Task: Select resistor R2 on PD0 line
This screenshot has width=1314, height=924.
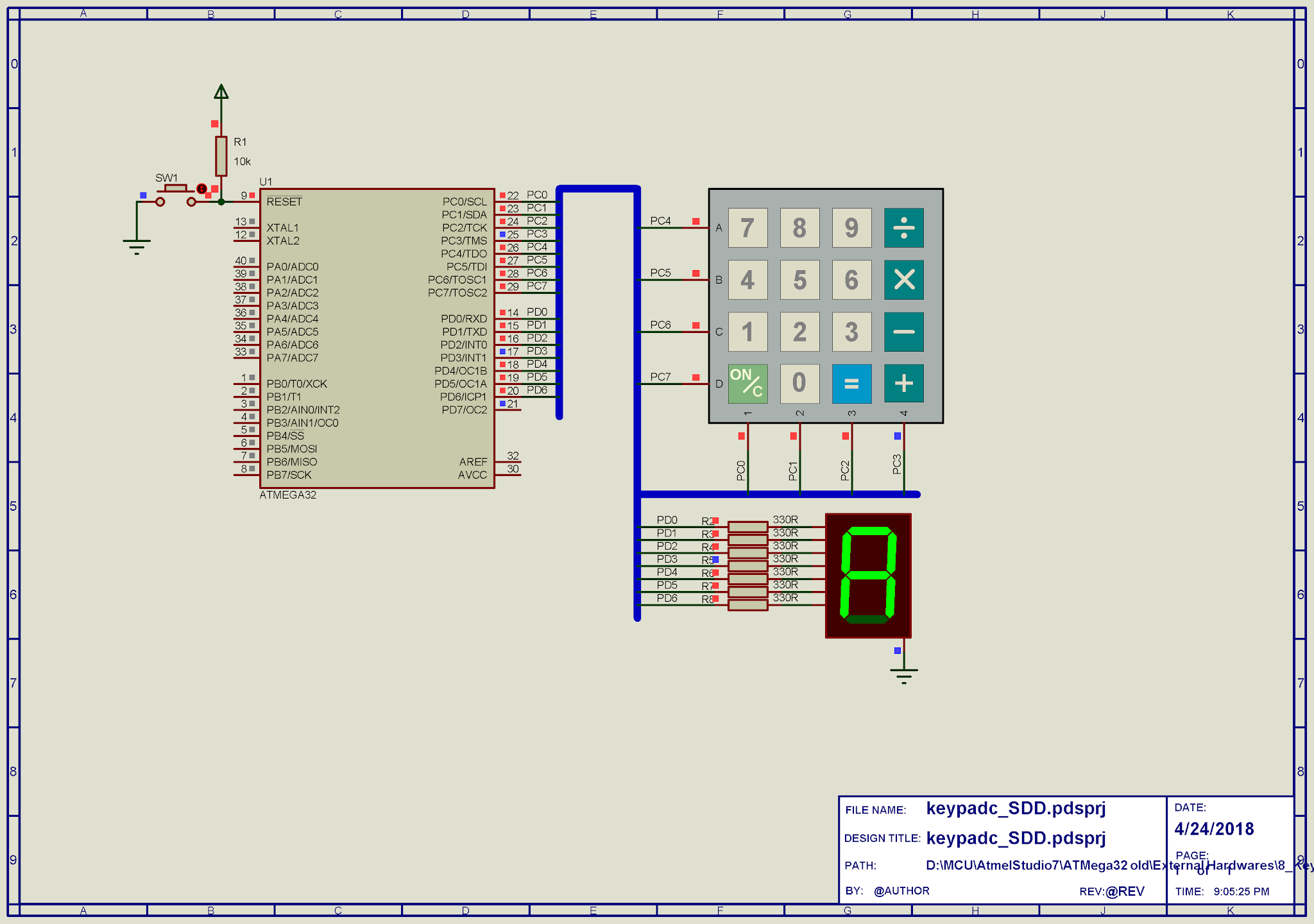Action: [747, 527]
